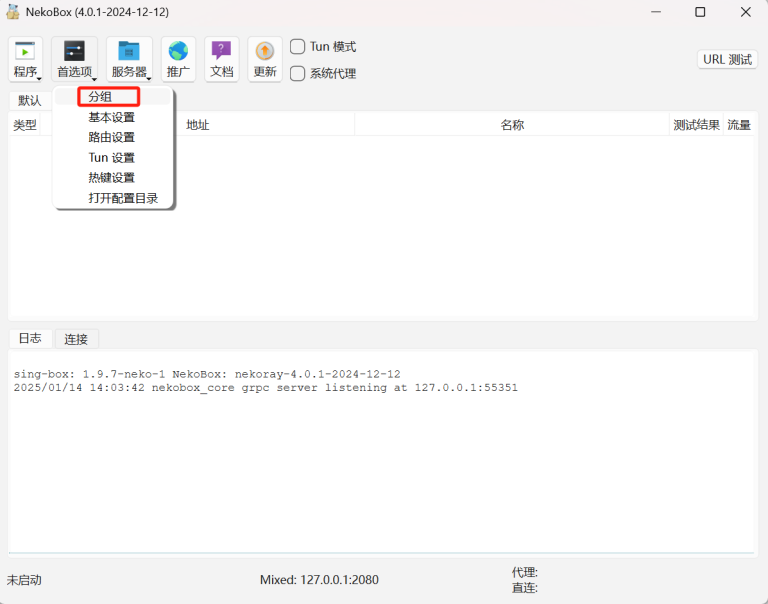Select 分组 from the preferences menu
Viewport: 768px width, 604px height.
click(100, 97)
